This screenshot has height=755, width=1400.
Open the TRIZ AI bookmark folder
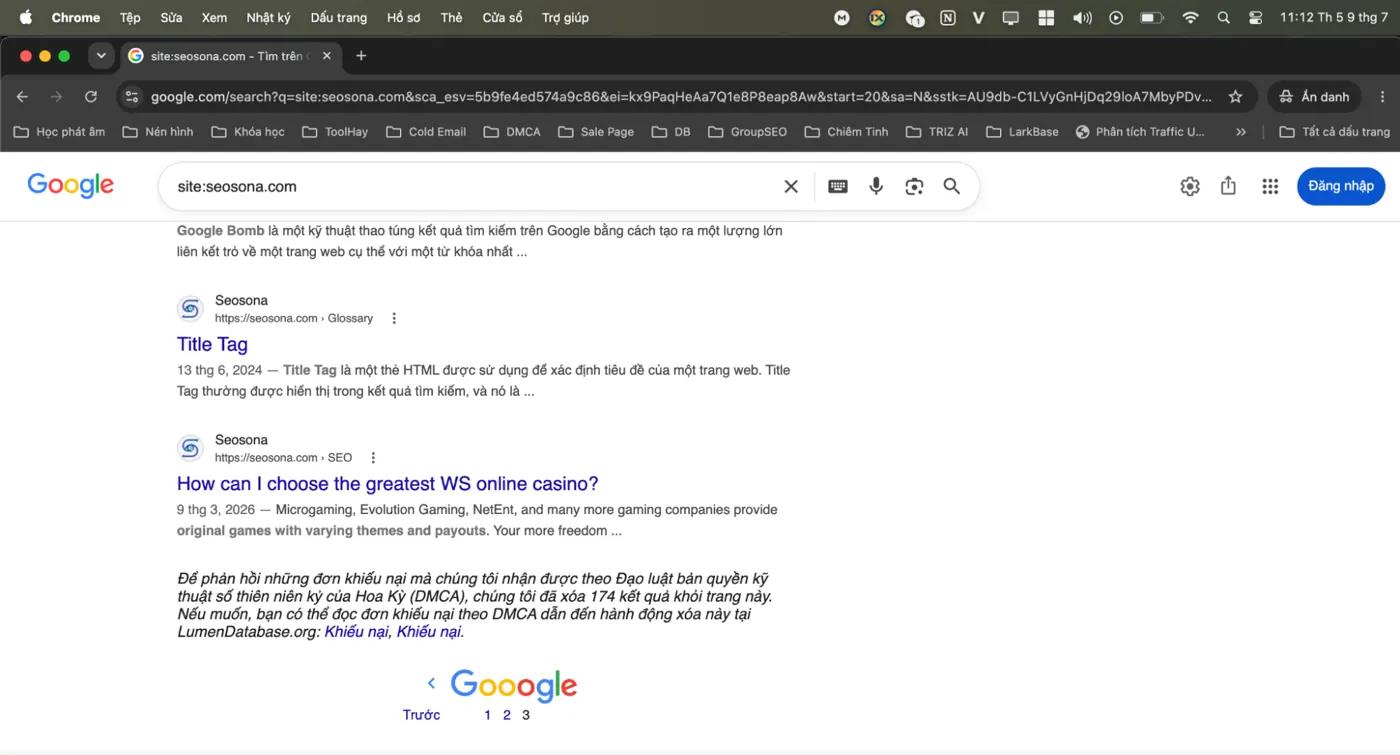coord(937,132)
